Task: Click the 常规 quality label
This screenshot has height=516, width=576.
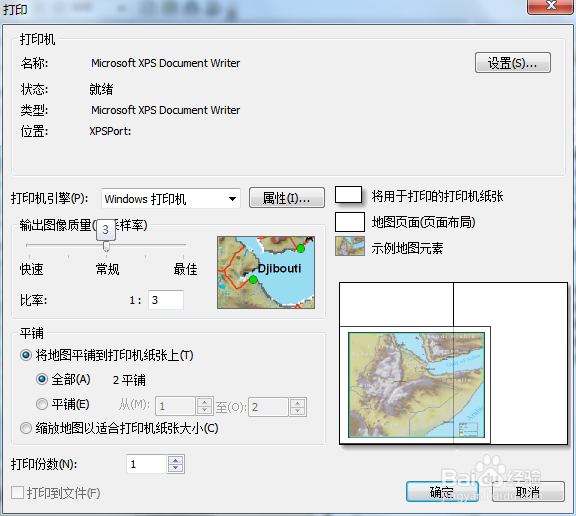Action: 108,269
